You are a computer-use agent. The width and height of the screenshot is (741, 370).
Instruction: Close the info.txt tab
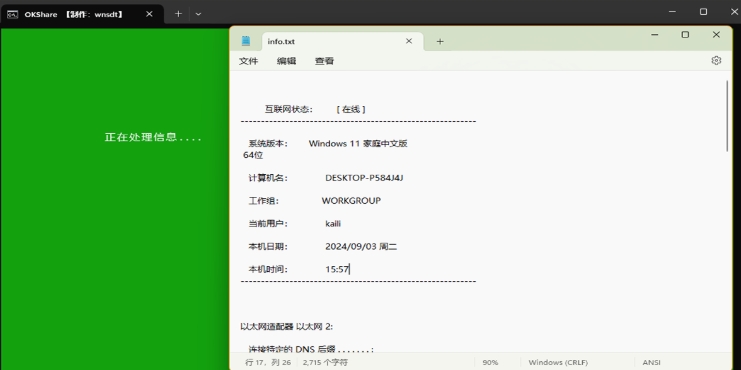pos(409,41)
